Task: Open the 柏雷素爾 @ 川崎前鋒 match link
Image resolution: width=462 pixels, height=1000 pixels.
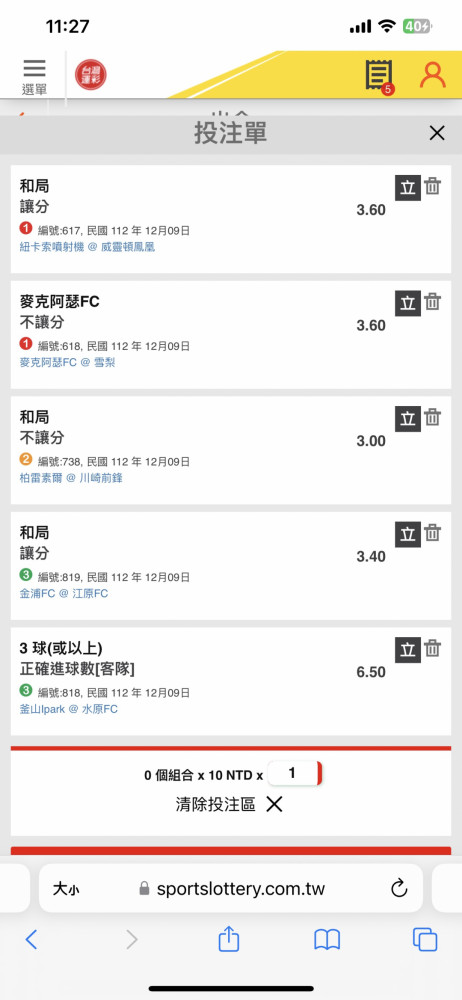Action: coord(71,478)
